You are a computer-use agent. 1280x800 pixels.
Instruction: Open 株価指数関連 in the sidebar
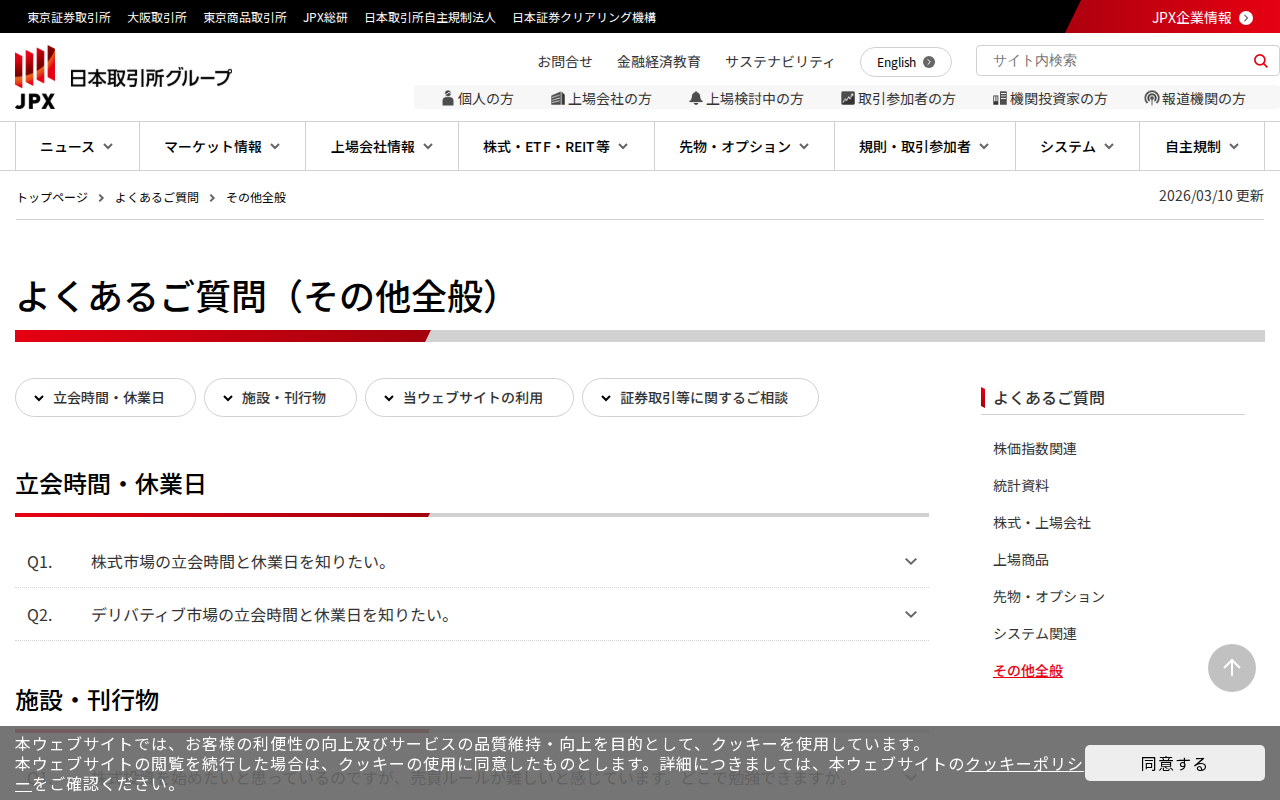[1035, 449]
